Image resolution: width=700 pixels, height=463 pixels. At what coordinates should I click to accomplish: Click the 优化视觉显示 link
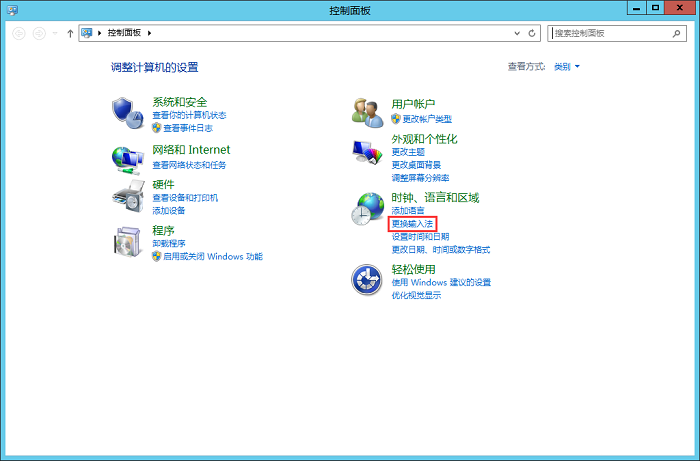(x=416, y=296)
